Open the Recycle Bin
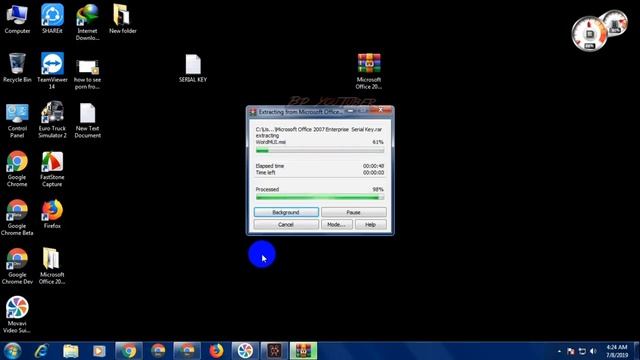Image resolution: width=640 pixels, height=360 pixels. [x=17, y=68]
